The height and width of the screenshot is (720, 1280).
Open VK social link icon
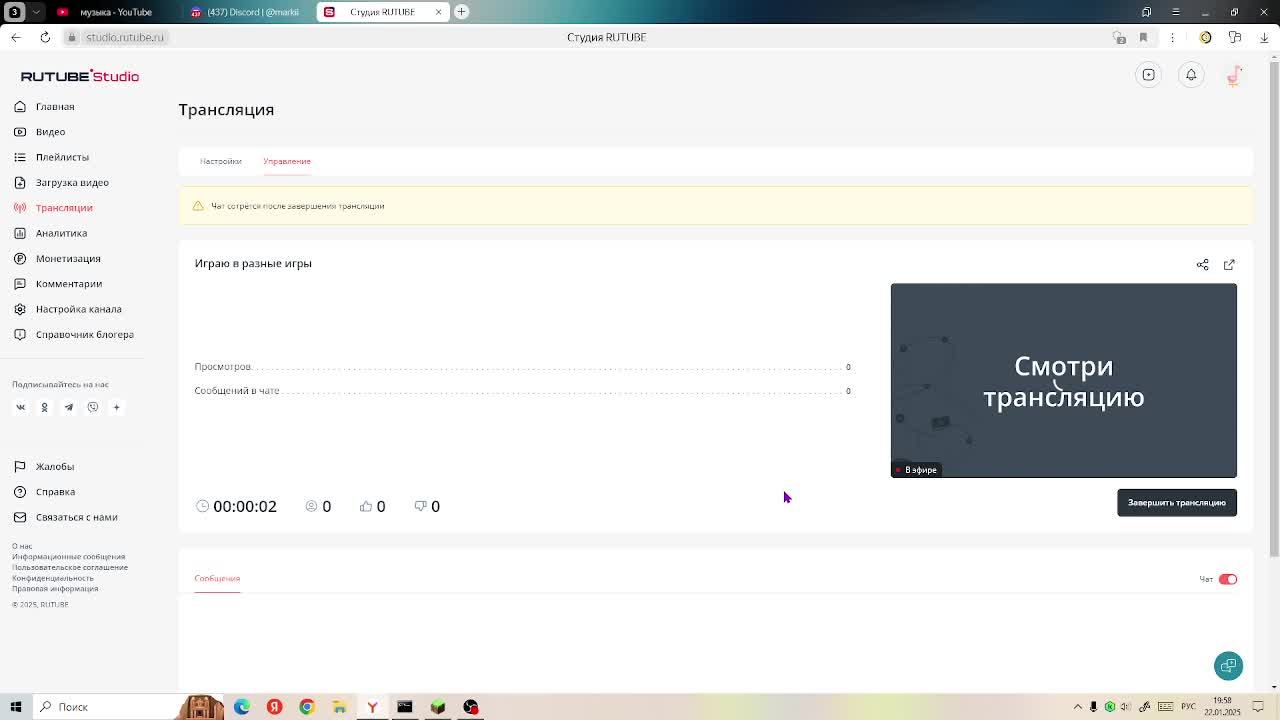pyautogui.click(x=20, y=407)
